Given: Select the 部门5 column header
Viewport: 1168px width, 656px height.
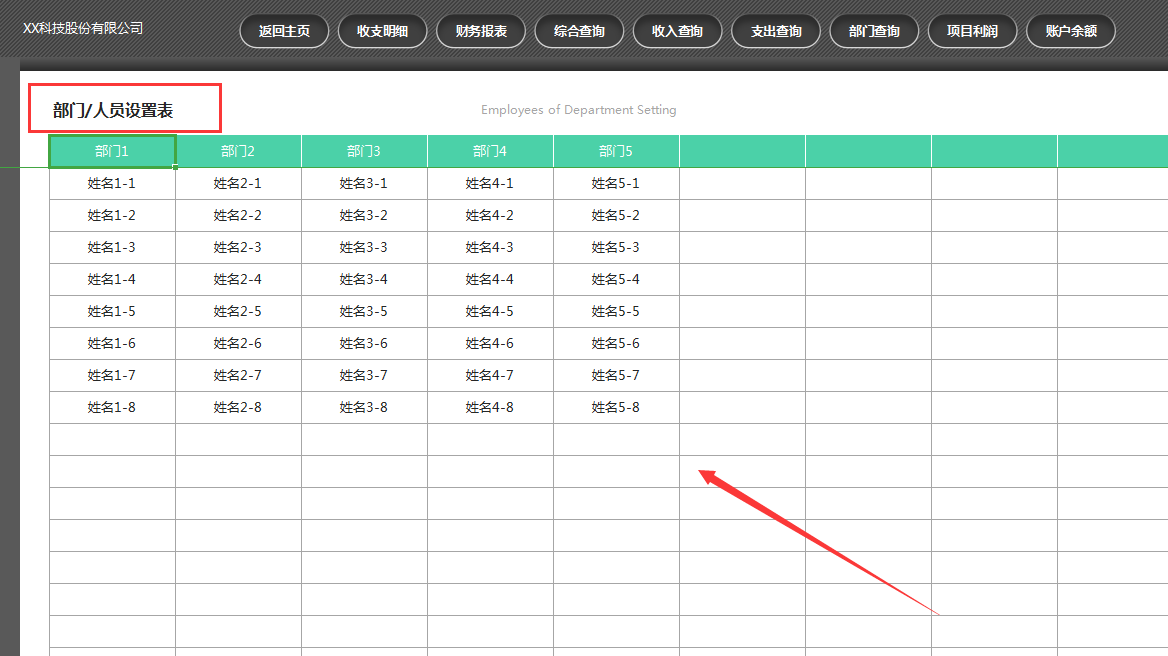Looking at the screenshot, I should click(616, 150).
